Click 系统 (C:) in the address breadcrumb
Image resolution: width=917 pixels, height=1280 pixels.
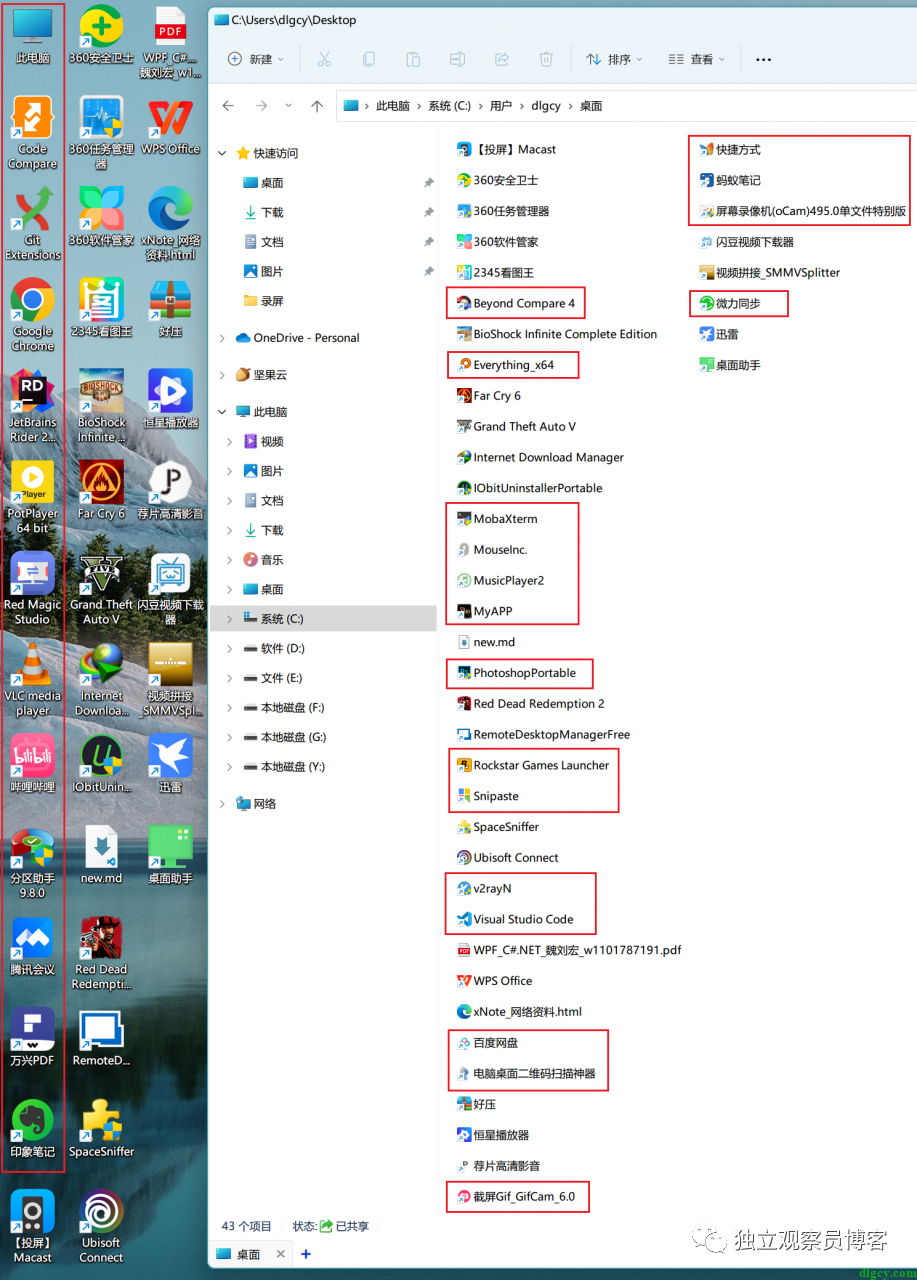[x=449, y=106]
